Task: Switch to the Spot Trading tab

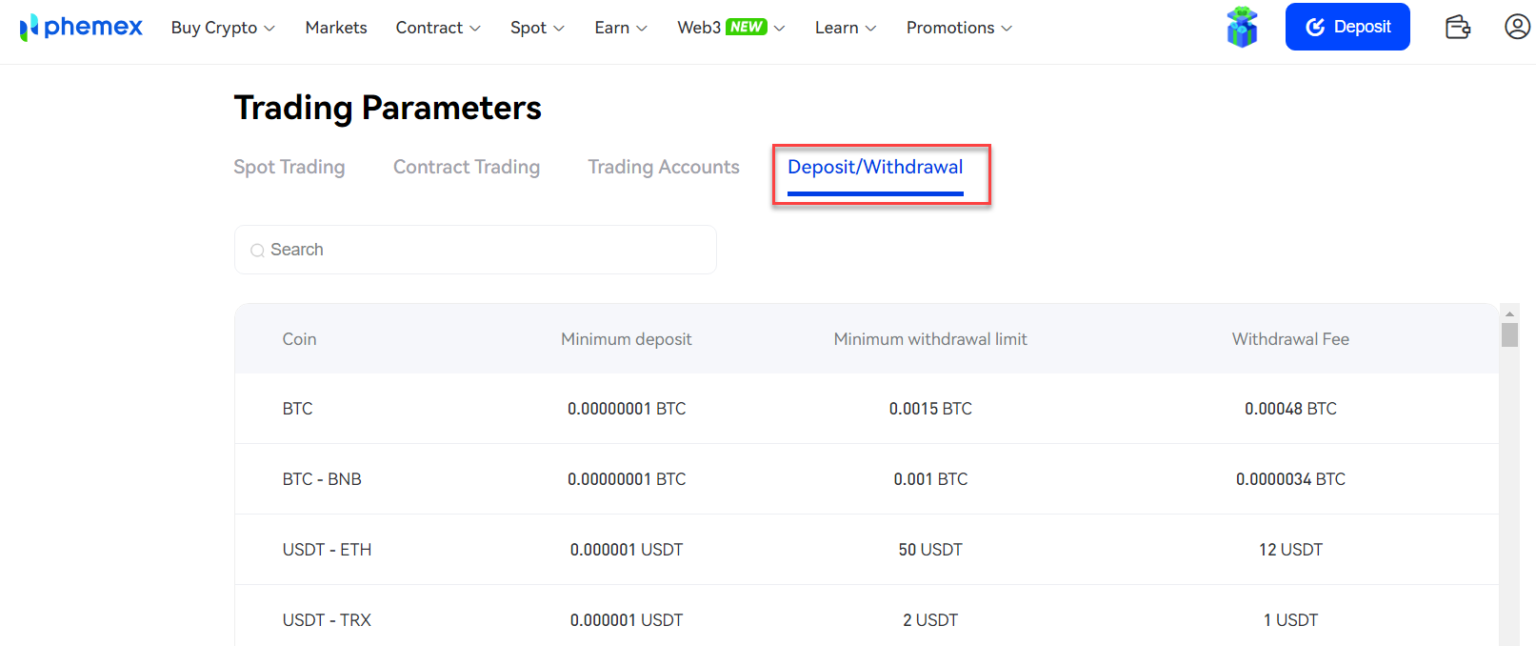Action: click(289, 167)
